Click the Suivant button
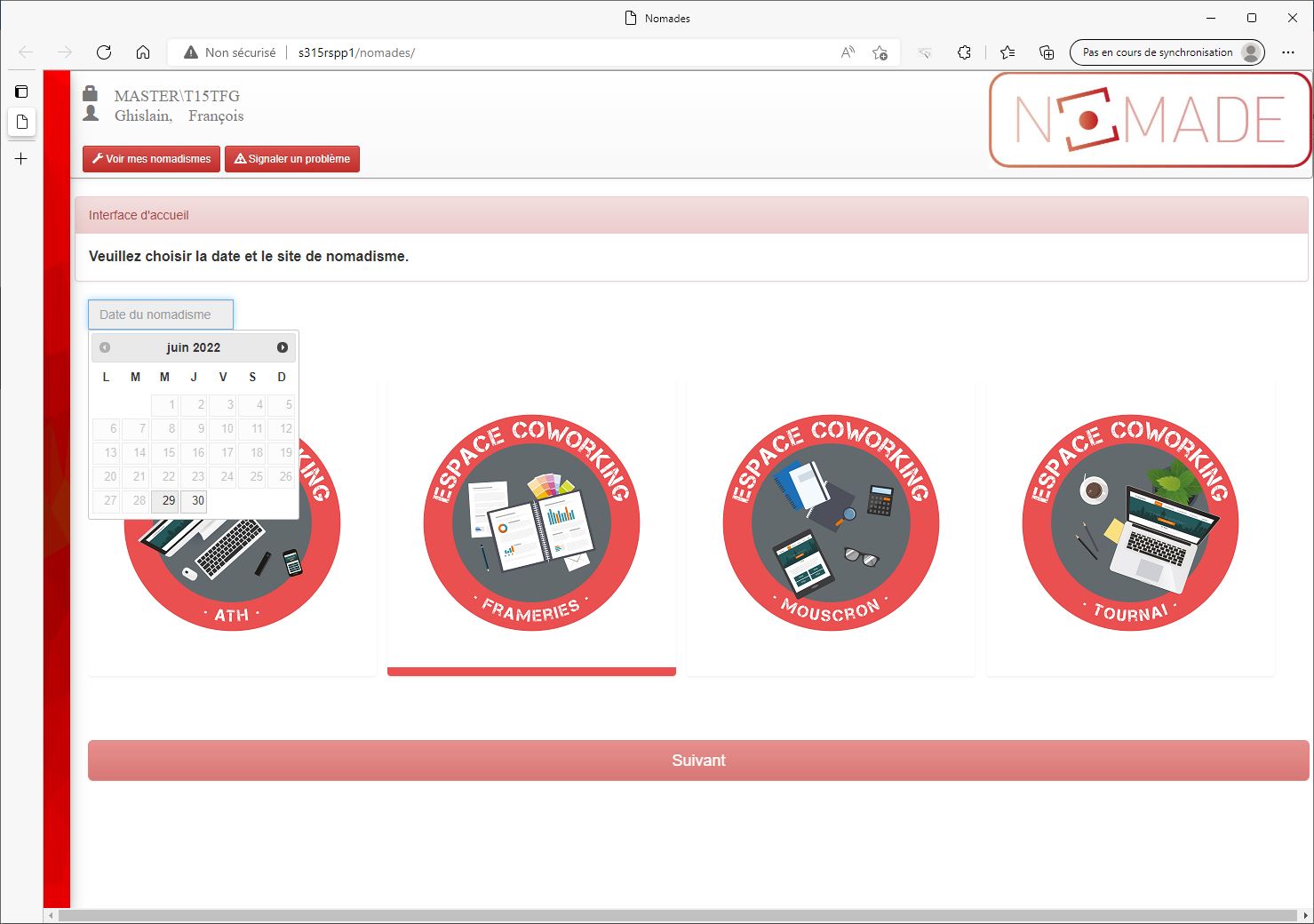This screenshot has width=1314, height=924. 698,761
